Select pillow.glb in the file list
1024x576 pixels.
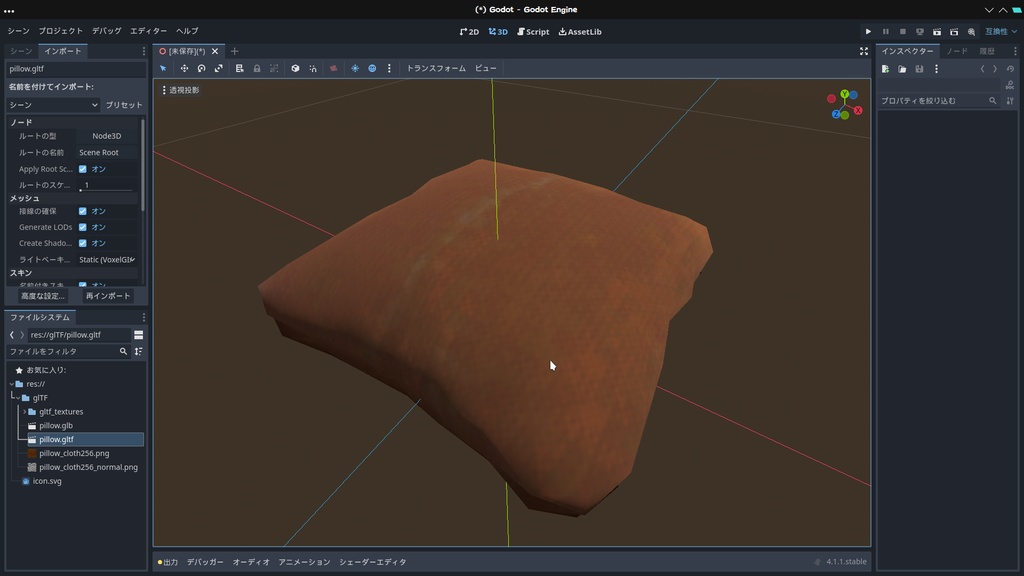(x=56, y=425)
